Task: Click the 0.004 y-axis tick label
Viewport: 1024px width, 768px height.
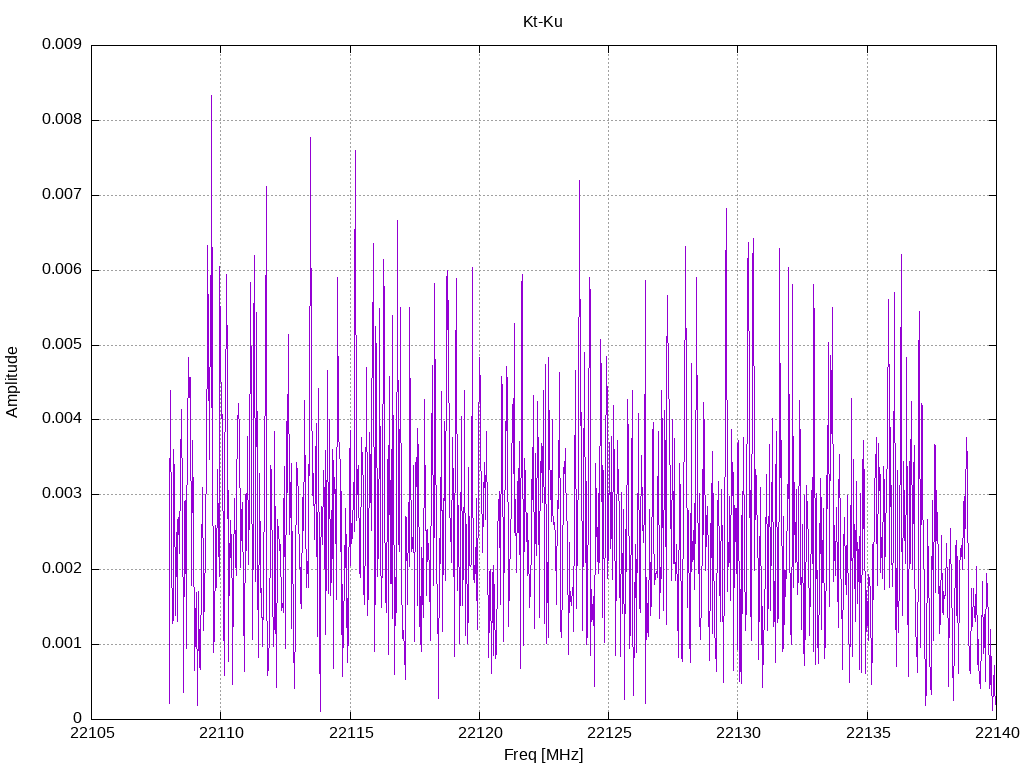Action: point(62,419)
